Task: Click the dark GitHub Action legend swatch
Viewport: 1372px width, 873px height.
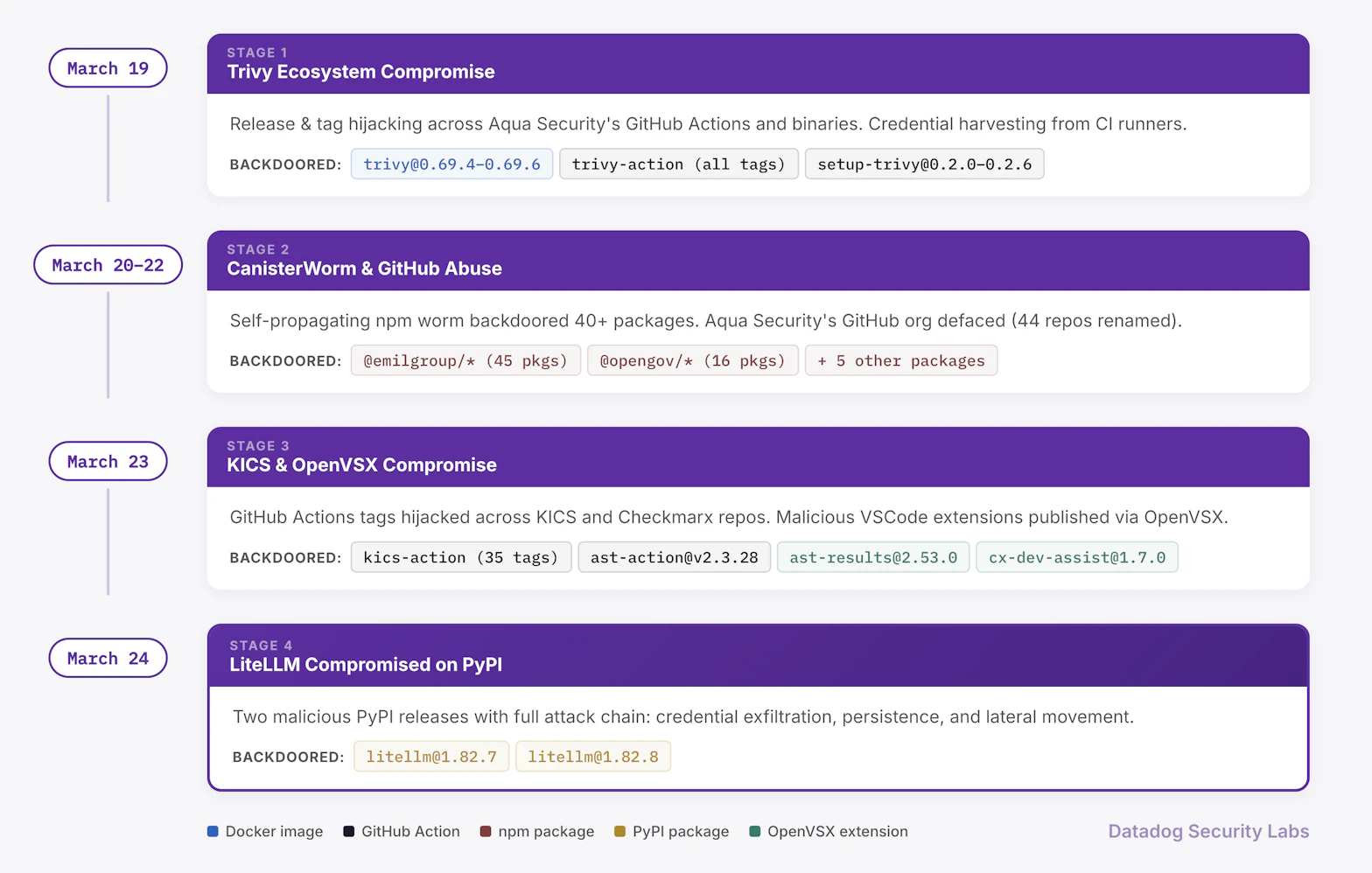Action: pyautogui.click(x=349, y=831)
